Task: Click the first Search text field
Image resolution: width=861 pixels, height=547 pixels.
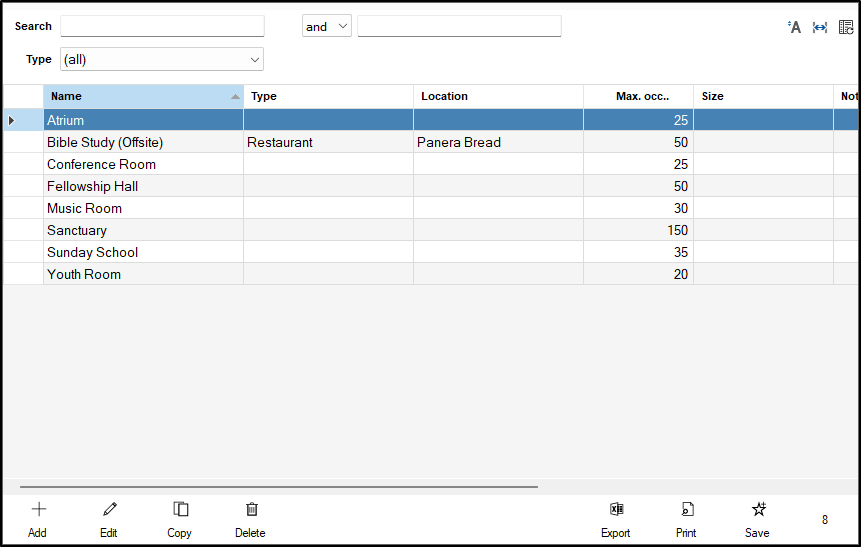Action: [x=162, y=27]
